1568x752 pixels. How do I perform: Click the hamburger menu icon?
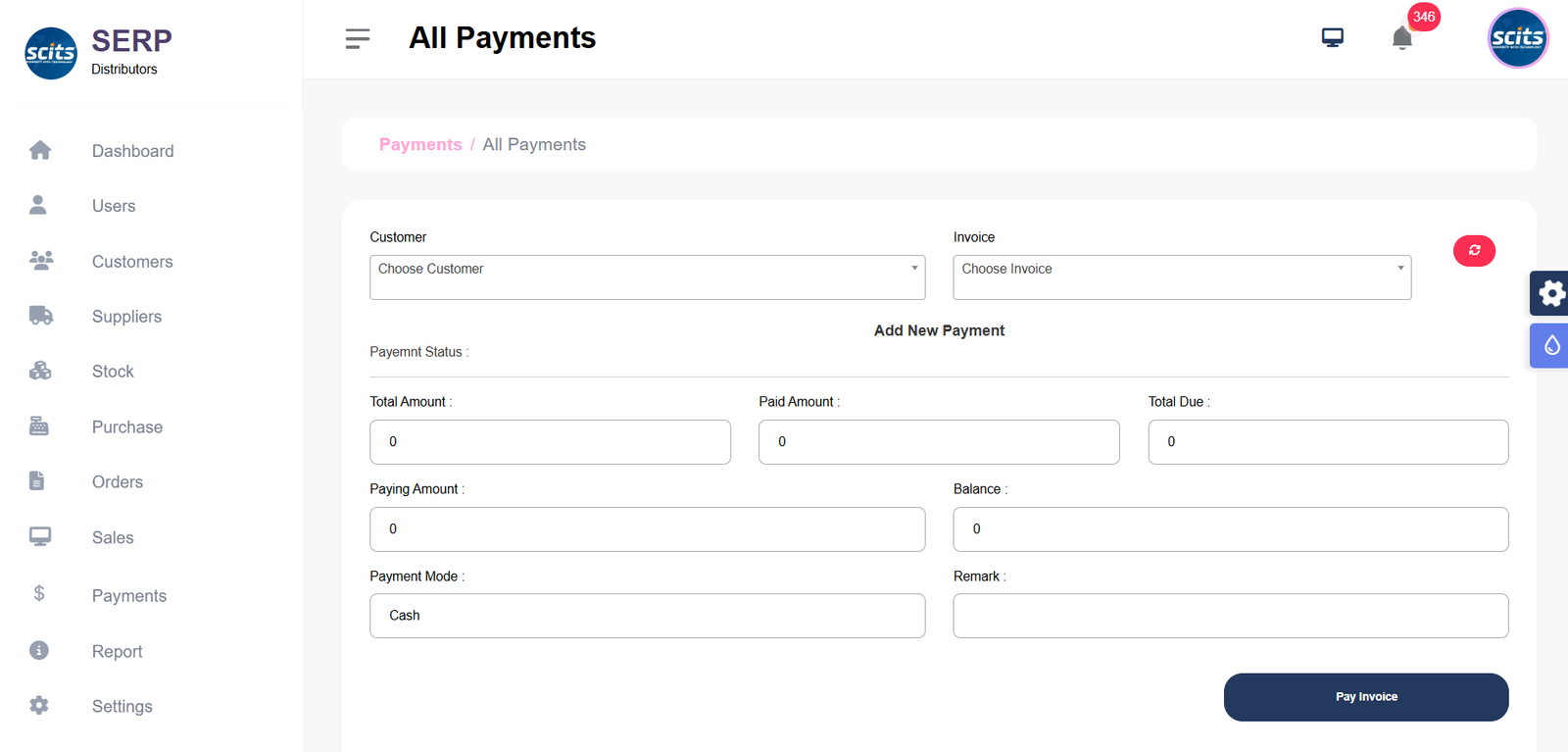(357, 38)
